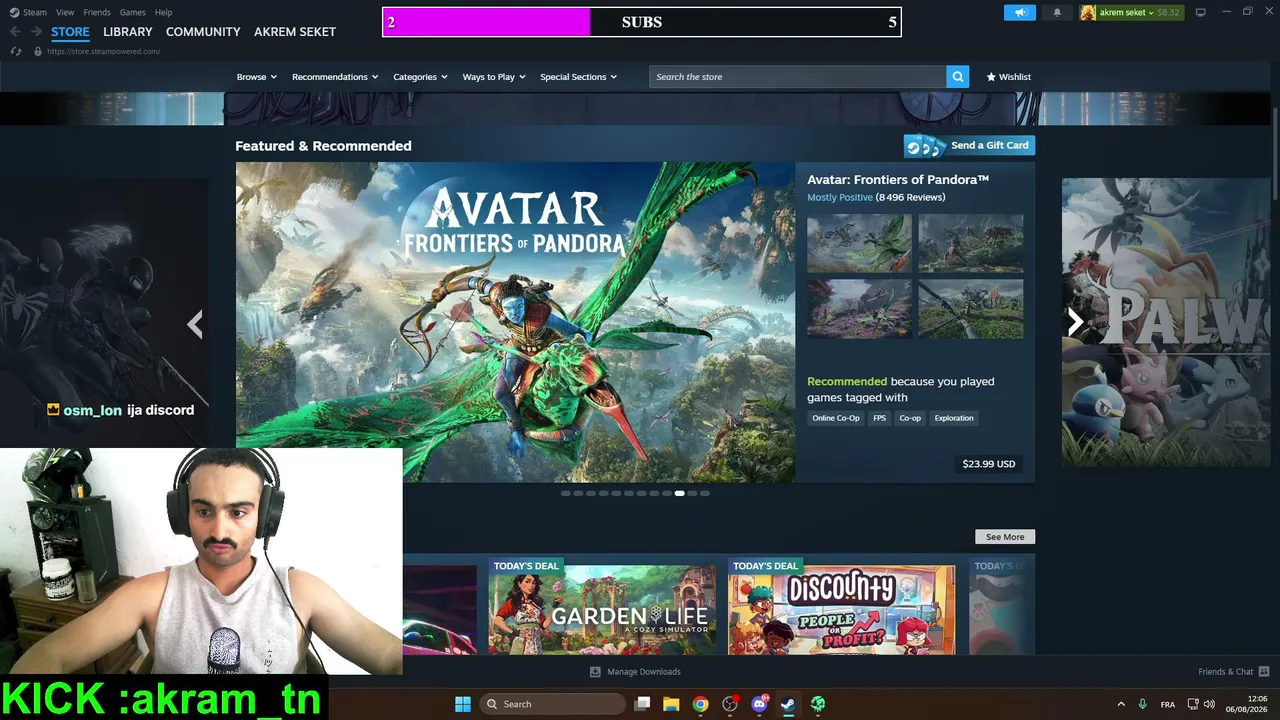The height and width of the screenshot is (720, 1280).
Task: Open the green Kick app on taskbar
Action: [x=818, y=704]
